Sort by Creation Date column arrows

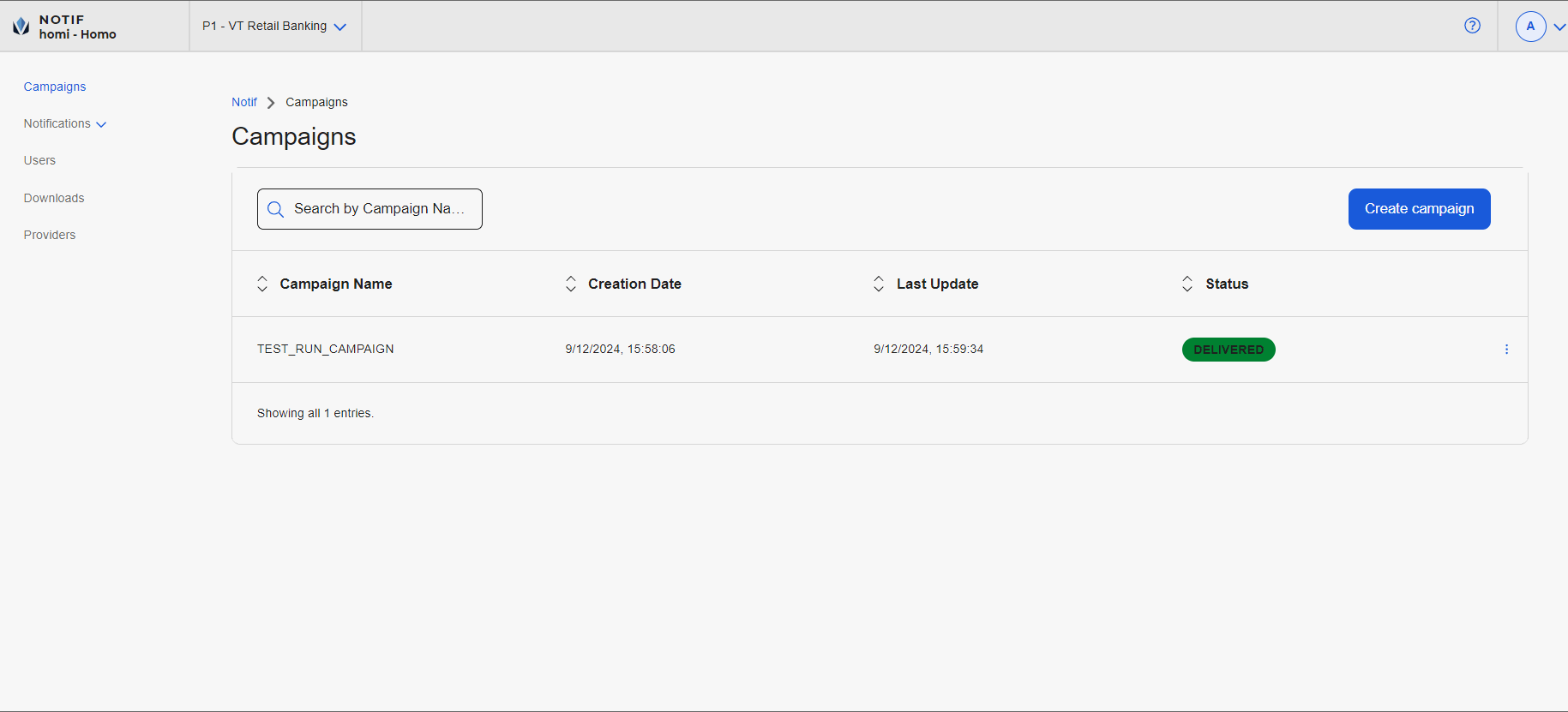tap(571, 284)
